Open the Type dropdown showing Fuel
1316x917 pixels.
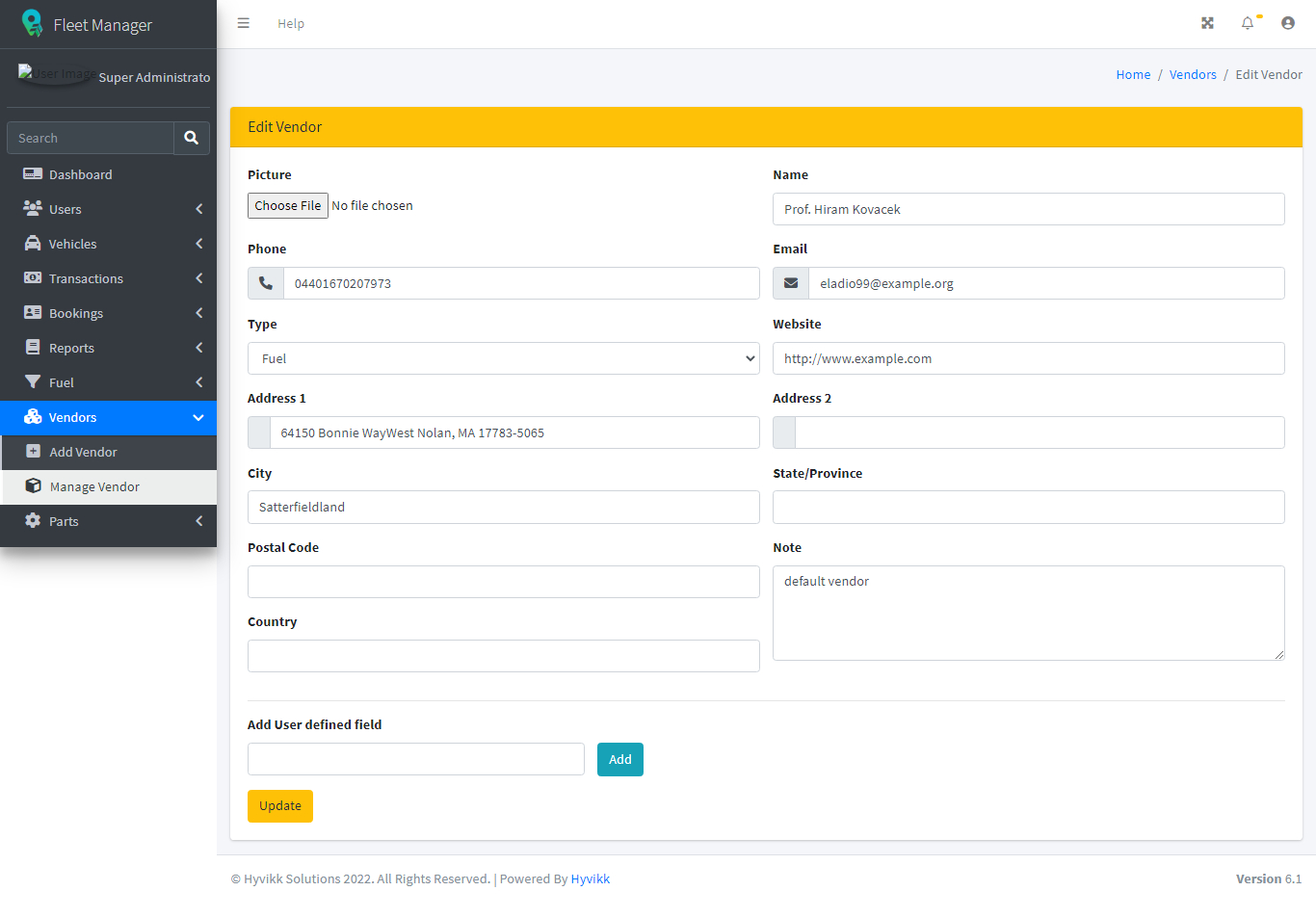pos(504,358)
